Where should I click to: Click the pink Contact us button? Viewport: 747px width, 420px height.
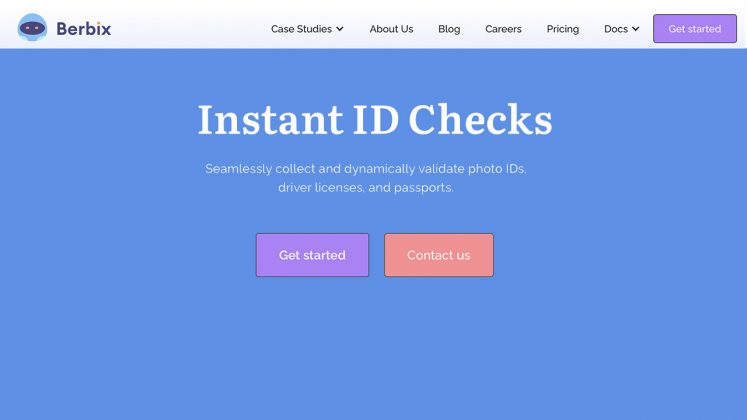[x=439, y=255]
